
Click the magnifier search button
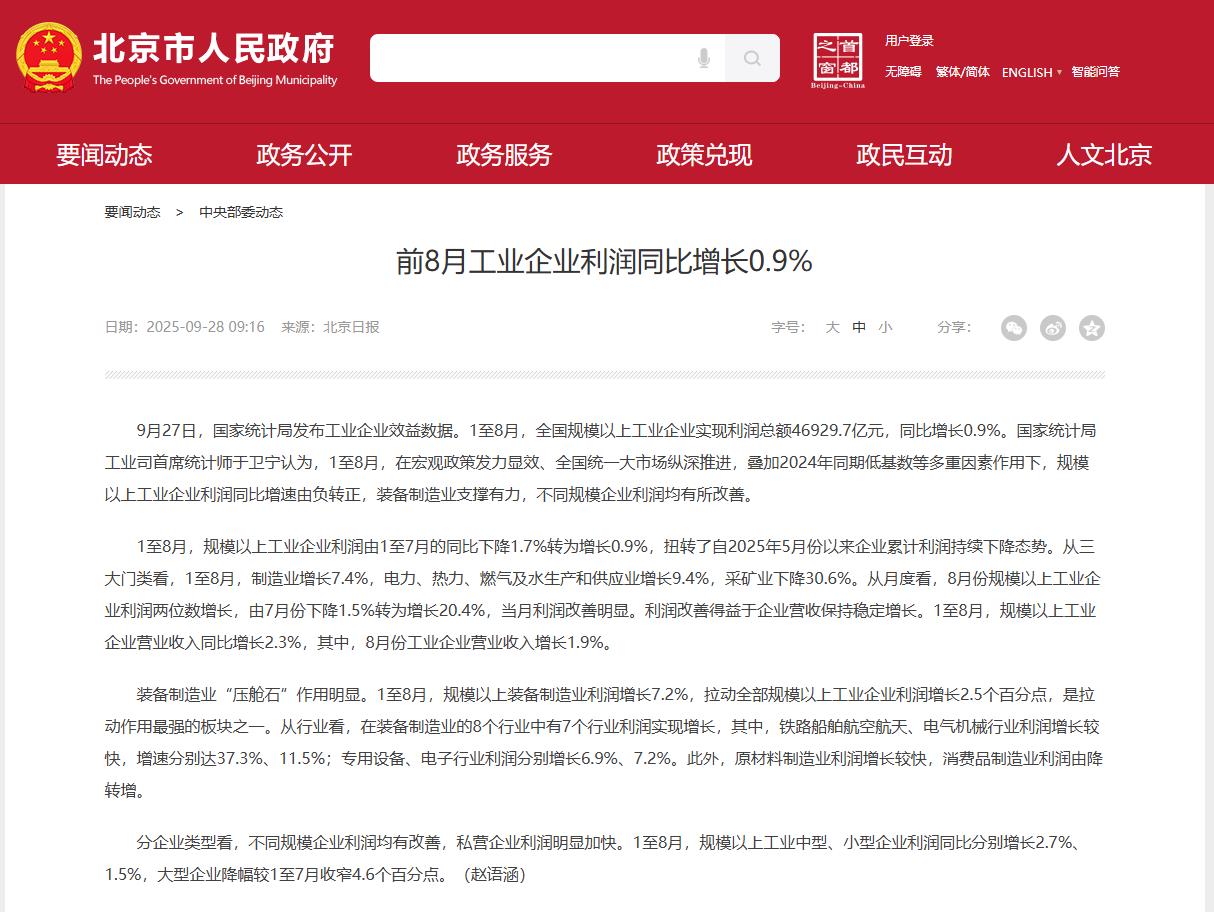[x=752, y=59]
